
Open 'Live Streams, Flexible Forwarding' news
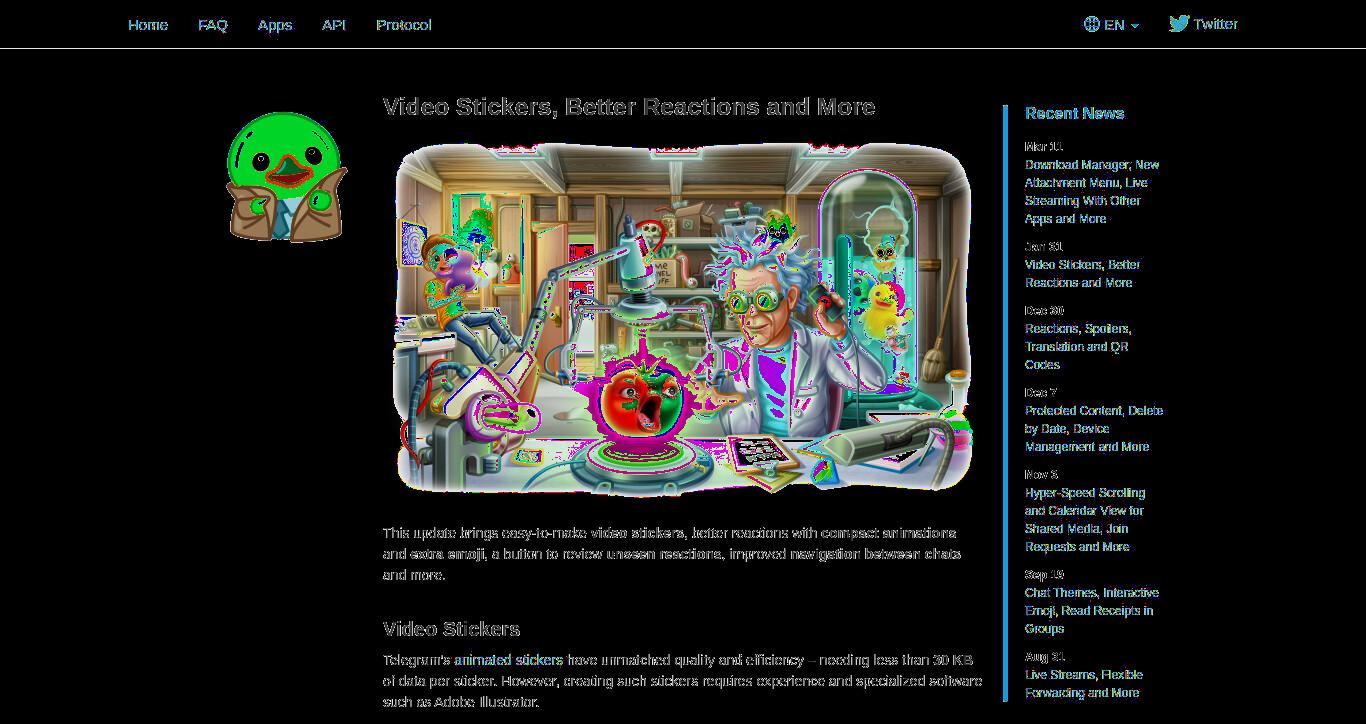pyautogui.click(x=1084, y=684)
